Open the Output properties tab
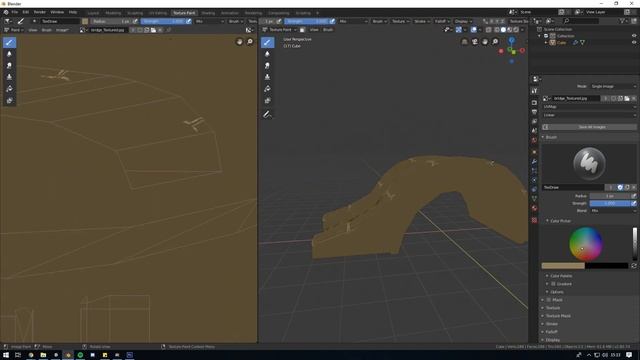The height and width of the screenshot is (360, 640). tap(534, 112)
